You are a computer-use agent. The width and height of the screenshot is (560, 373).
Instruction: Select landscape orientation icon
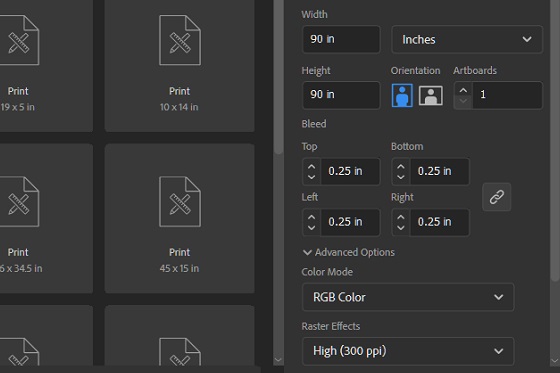pos(430,95)
